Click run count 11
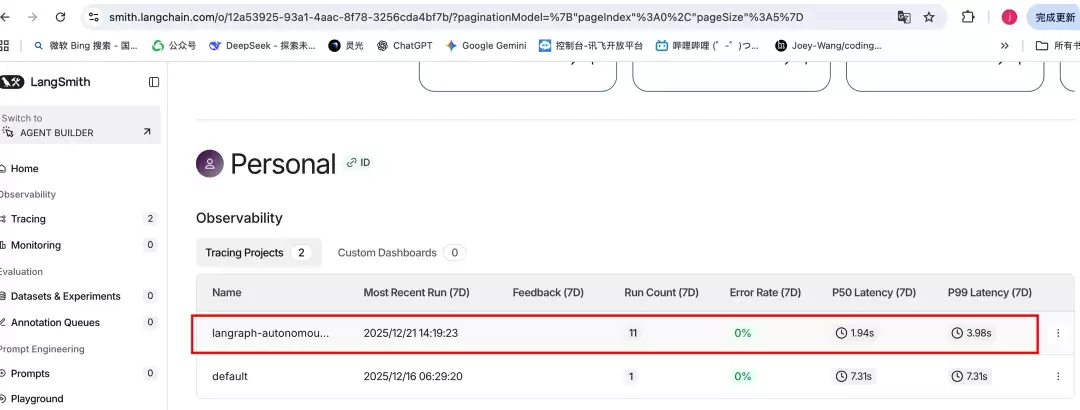 click(x=632, y=333)
